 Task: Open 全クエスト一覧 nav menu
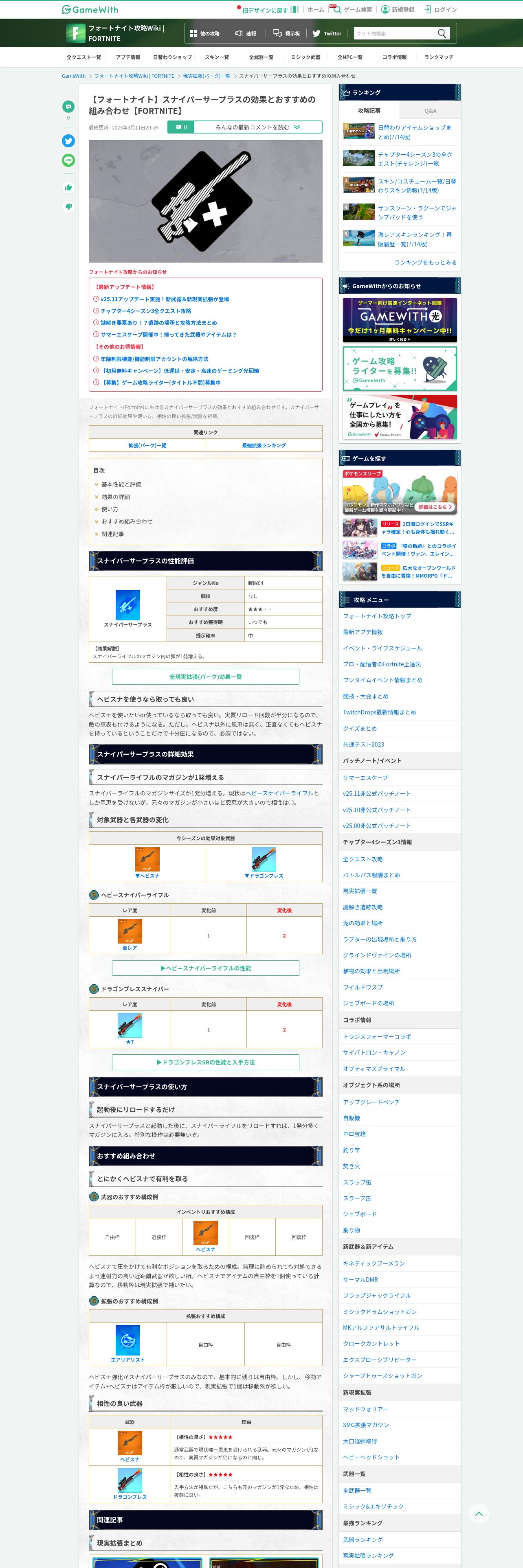pyautogui.click(x=84, y=57)
